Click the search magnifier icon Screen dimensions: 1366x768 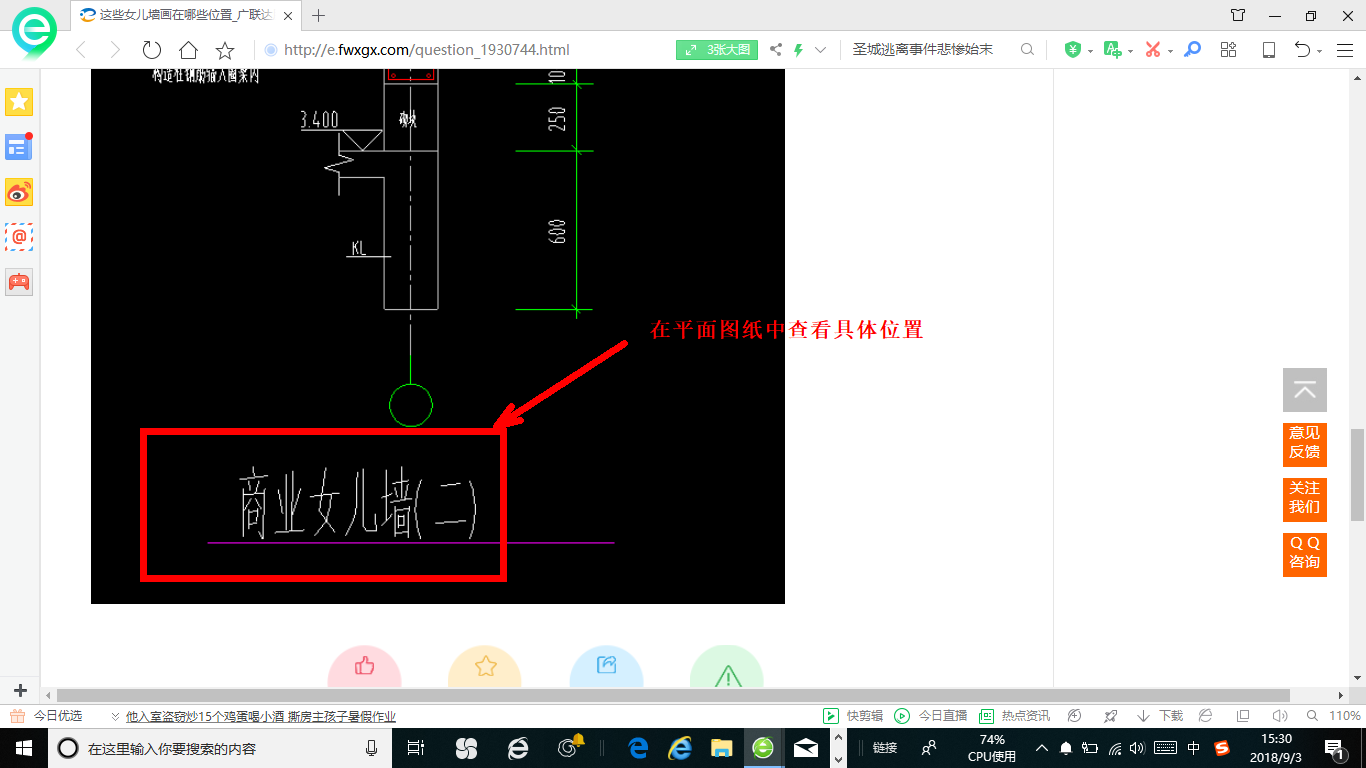[1027, 50]
